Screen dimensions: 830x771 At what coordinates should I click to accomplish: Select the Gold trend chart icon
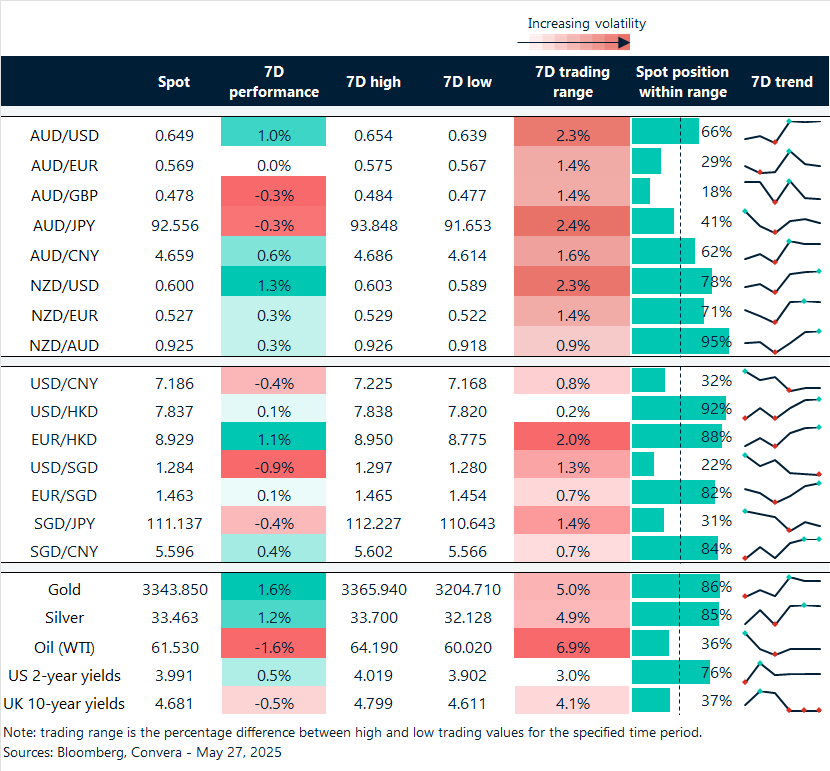pos(782,589)
